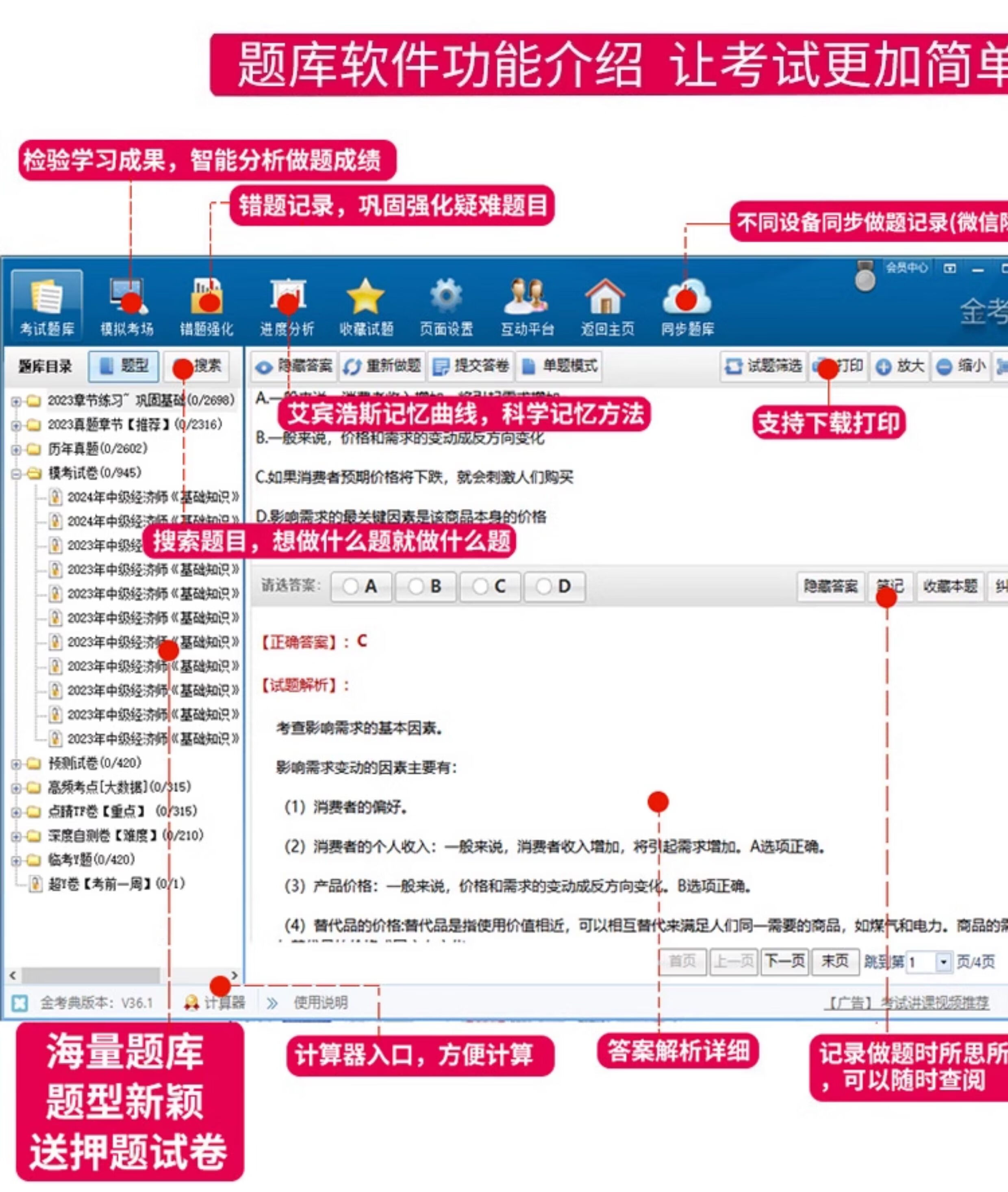
Task: Jump to the 末页 last page
Action: pyautogui.click(x=835, y=962)
